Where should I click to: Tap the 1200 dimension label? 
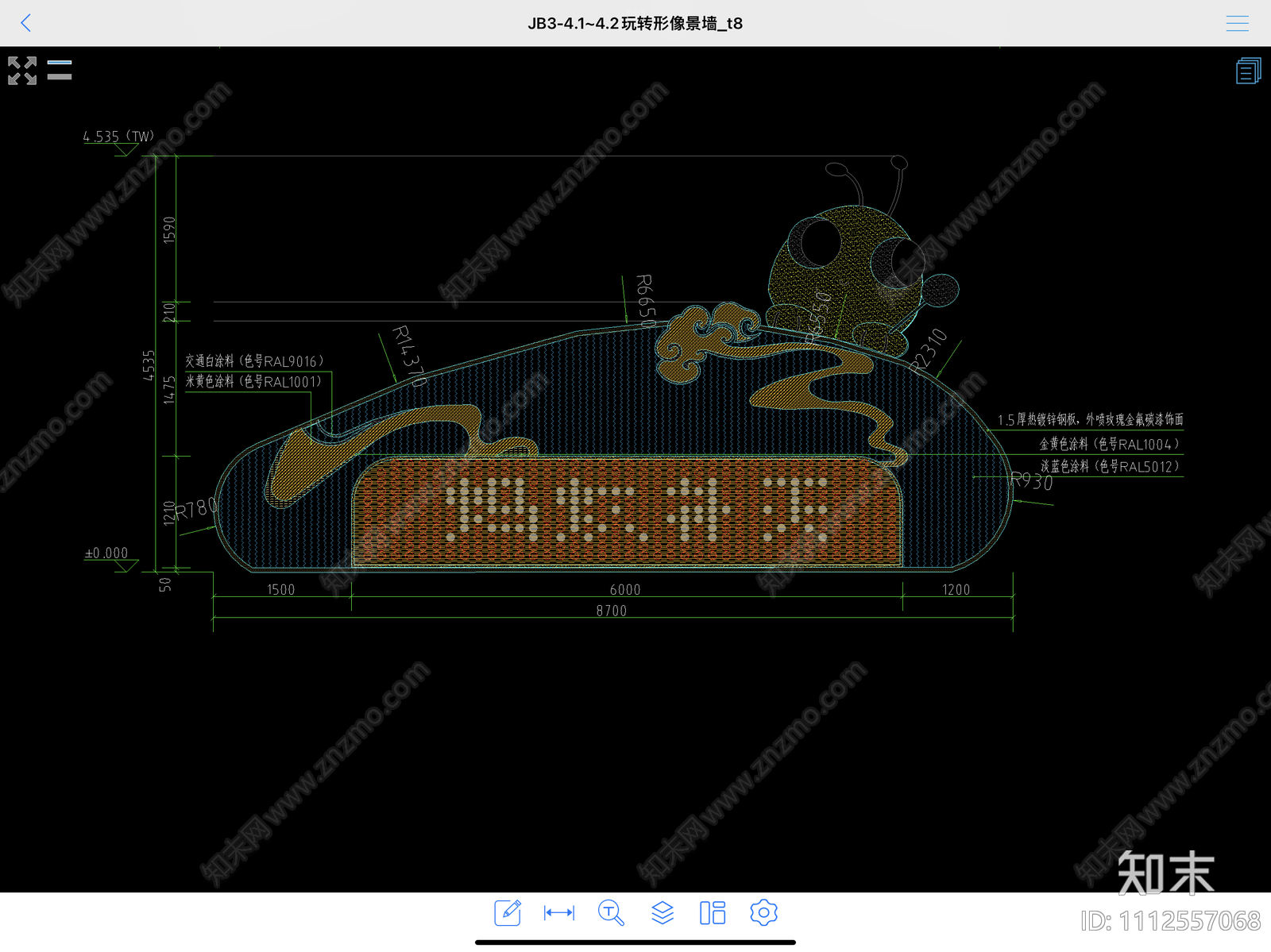[956, 590]
